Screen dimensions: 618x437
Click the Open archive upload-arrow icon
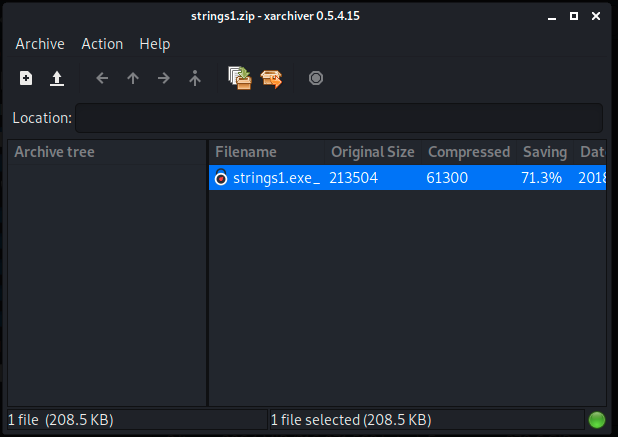[57, 78]
